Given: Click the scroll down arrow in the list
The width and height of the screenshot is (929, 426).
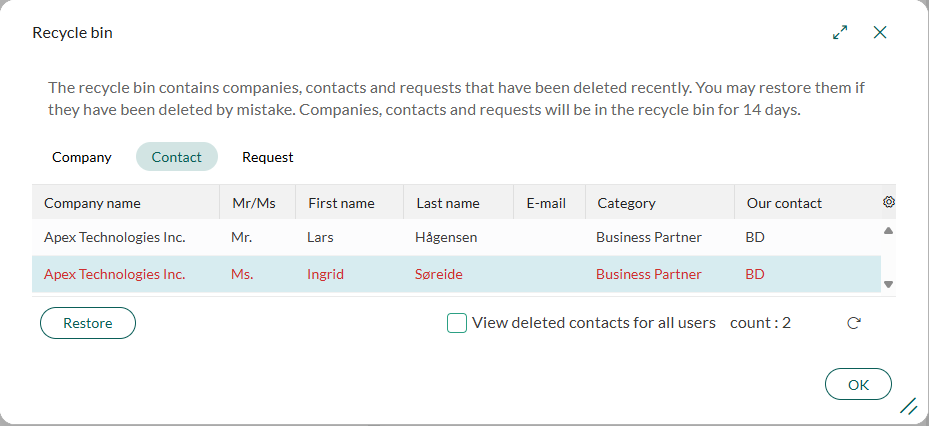Looking at the screenshot, I should [x=888, y=284].
